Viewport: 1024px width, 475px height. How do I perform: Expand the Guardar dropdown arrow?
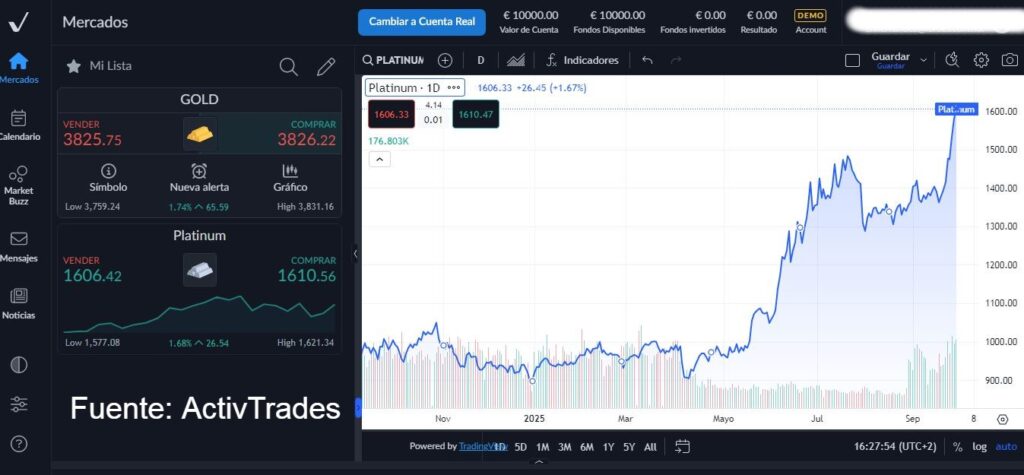tap(923, 60)
